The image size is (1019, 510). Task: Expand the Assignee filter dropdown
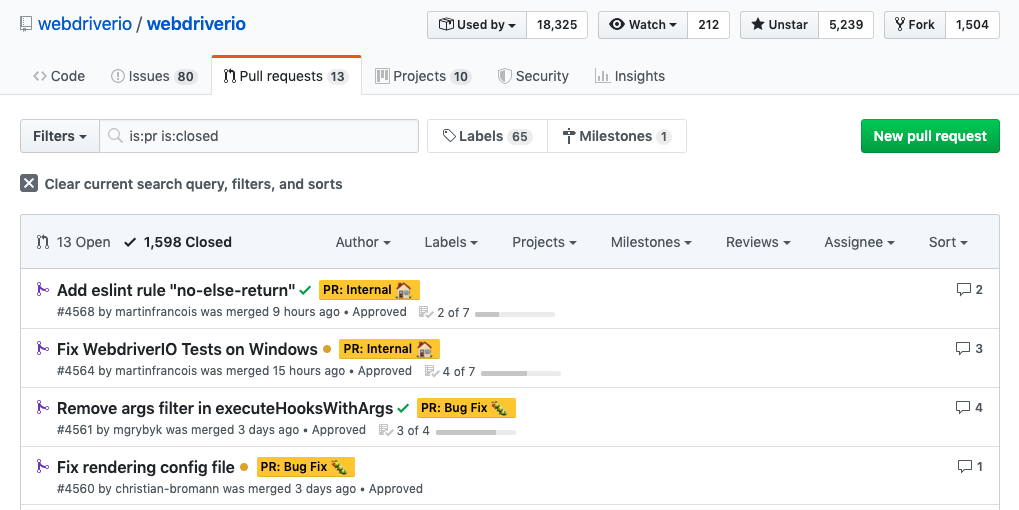859,242
